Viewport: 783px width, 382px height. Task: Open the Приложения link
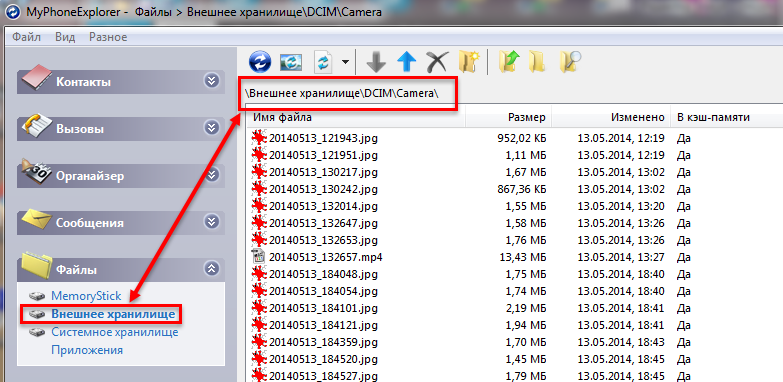pyautogui.click(x=87, y=350)
